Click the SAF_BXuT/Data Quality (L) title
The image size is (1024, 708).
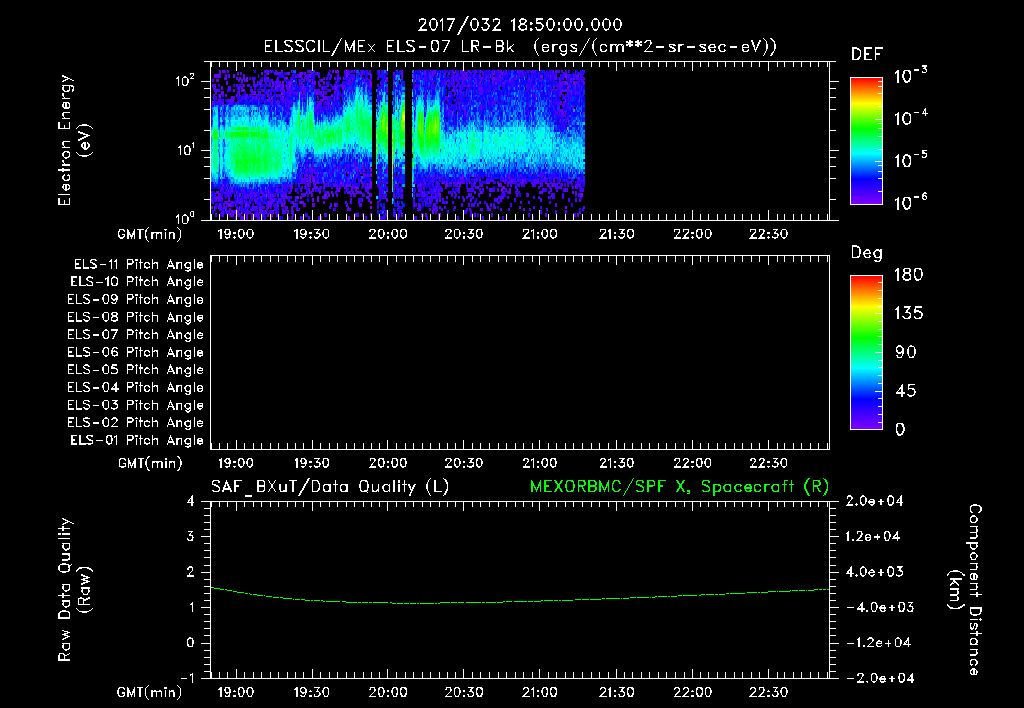click(x=330, y=487)
